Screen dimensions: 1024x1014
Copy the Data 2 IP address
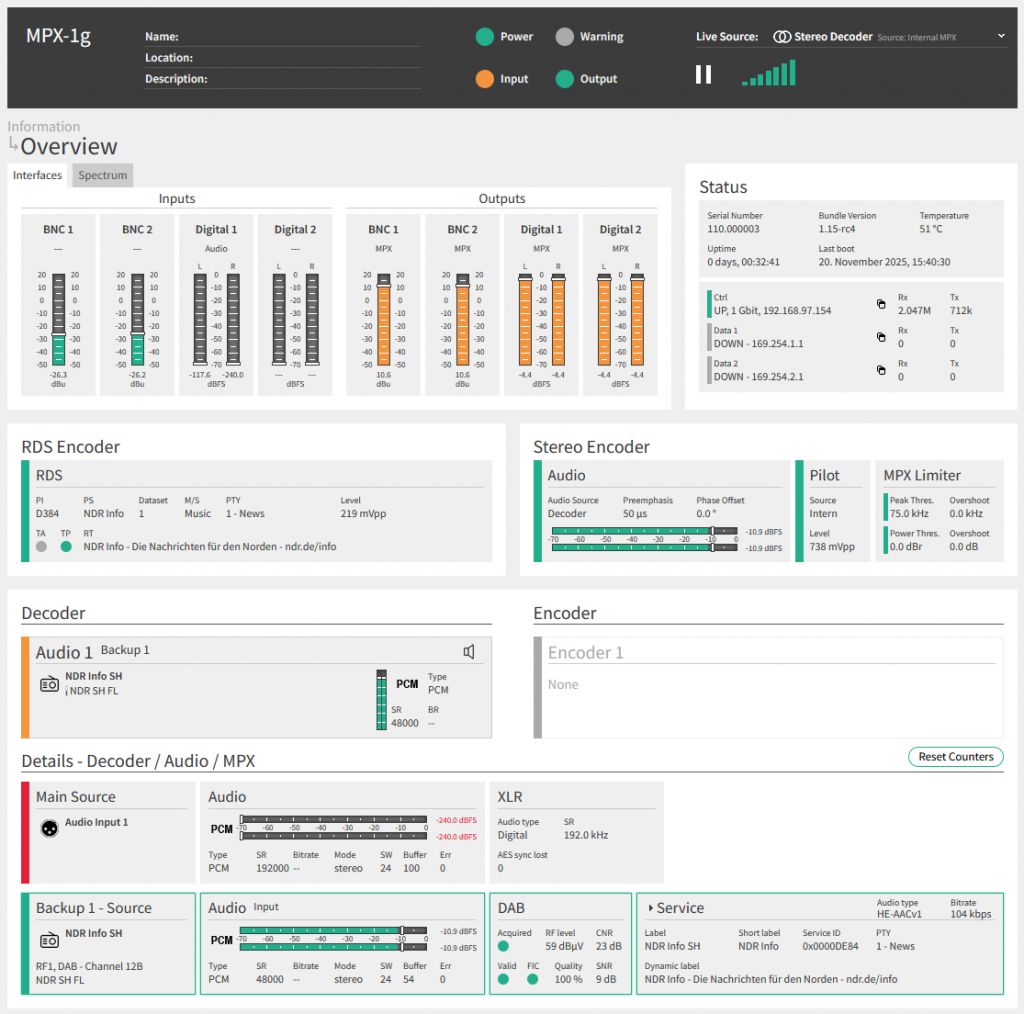pyautogui.click(x=881, y=371)
